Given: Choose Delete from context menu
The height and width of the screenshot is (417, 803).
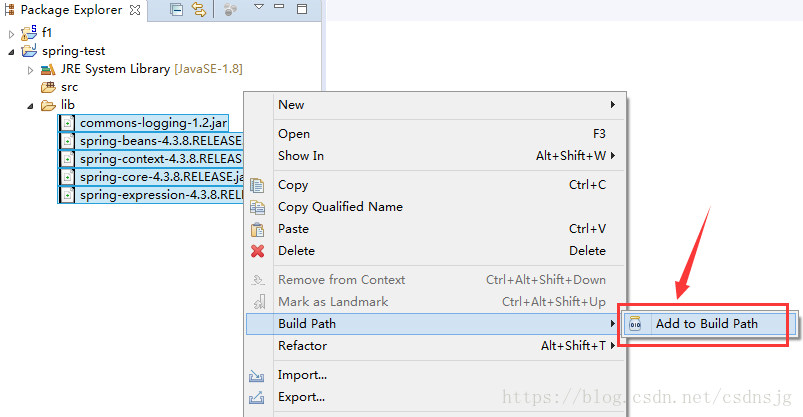Looking at the screenshot, I should (435, 251).
